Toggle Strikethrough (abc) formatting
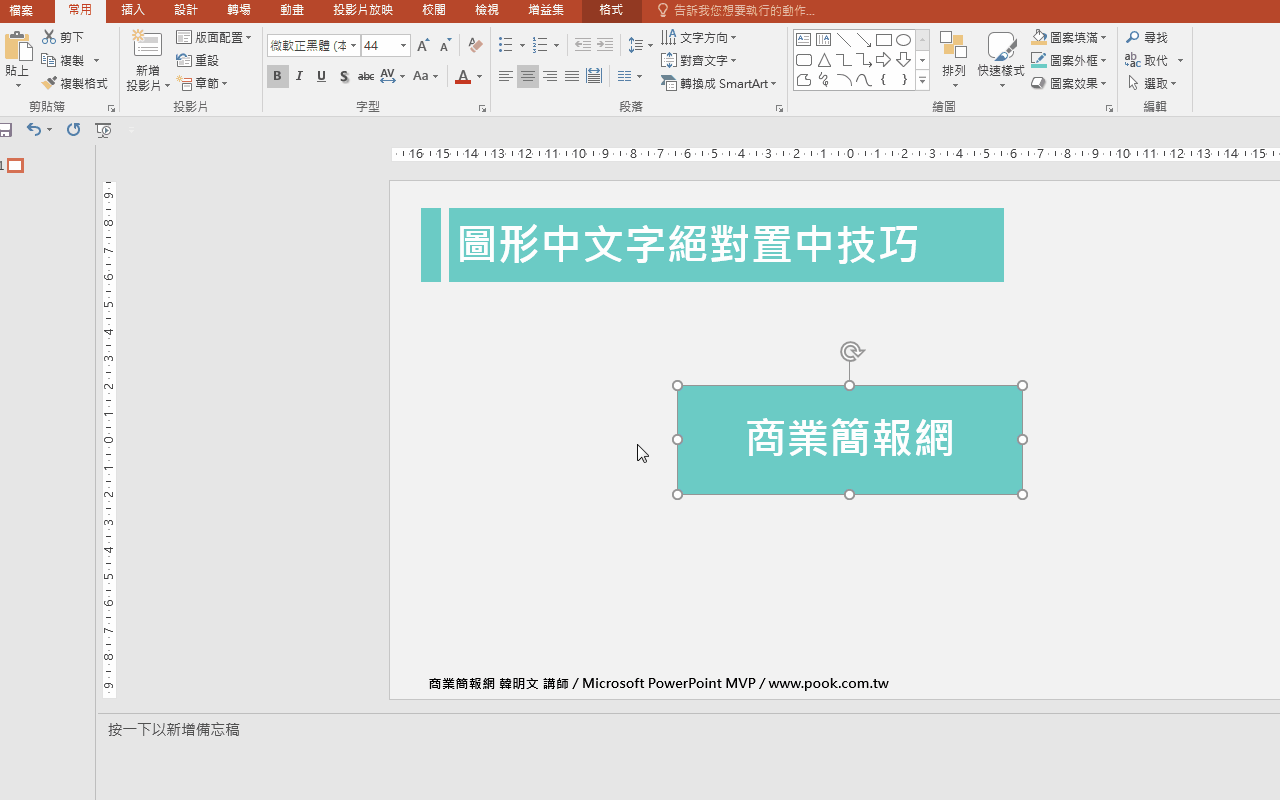 tap(366, 76)
